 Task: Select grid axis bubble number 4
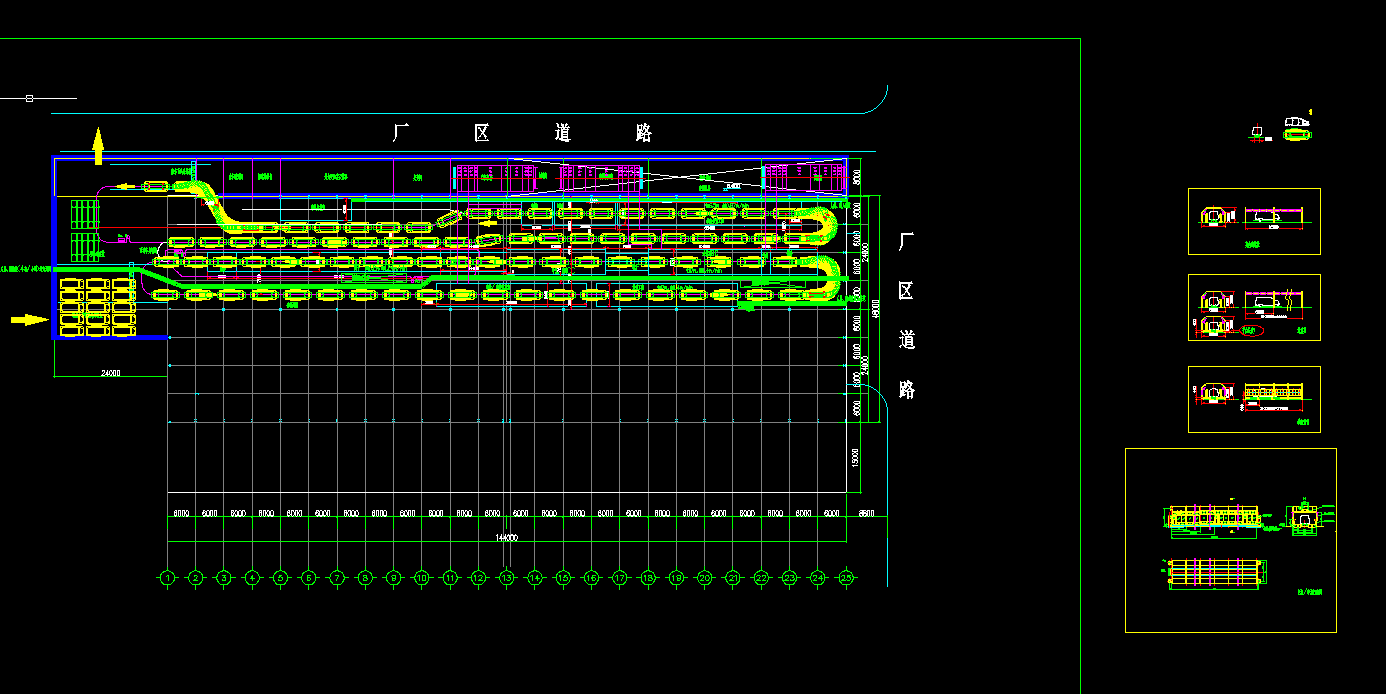pos(252,578)
